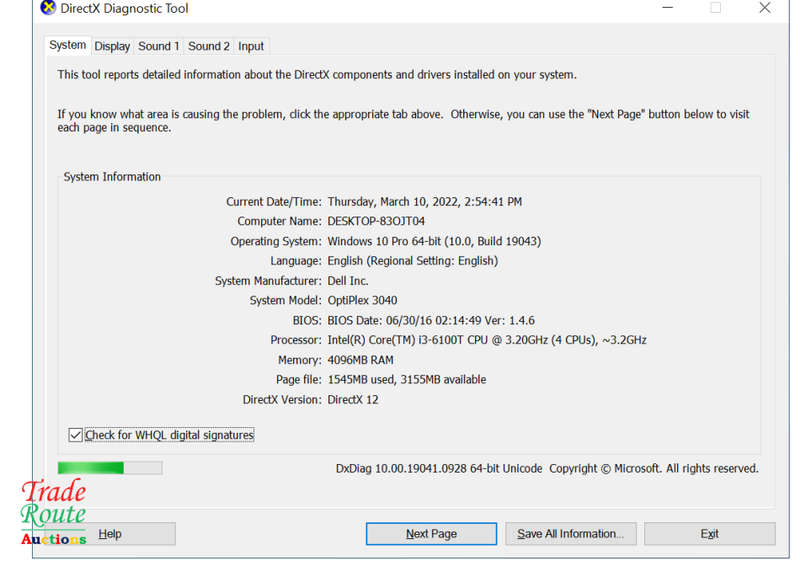
Task: Click manufacturer value 'Dell Inc.'
Action: pos(348,281)
